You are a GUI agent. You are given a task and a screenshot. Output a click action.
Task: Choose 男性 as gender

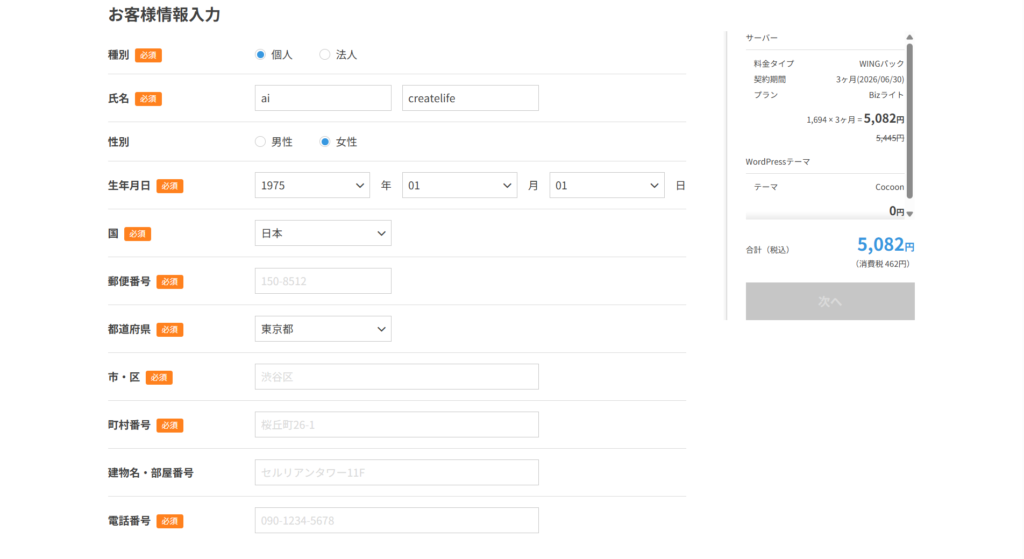click(261, 142)
